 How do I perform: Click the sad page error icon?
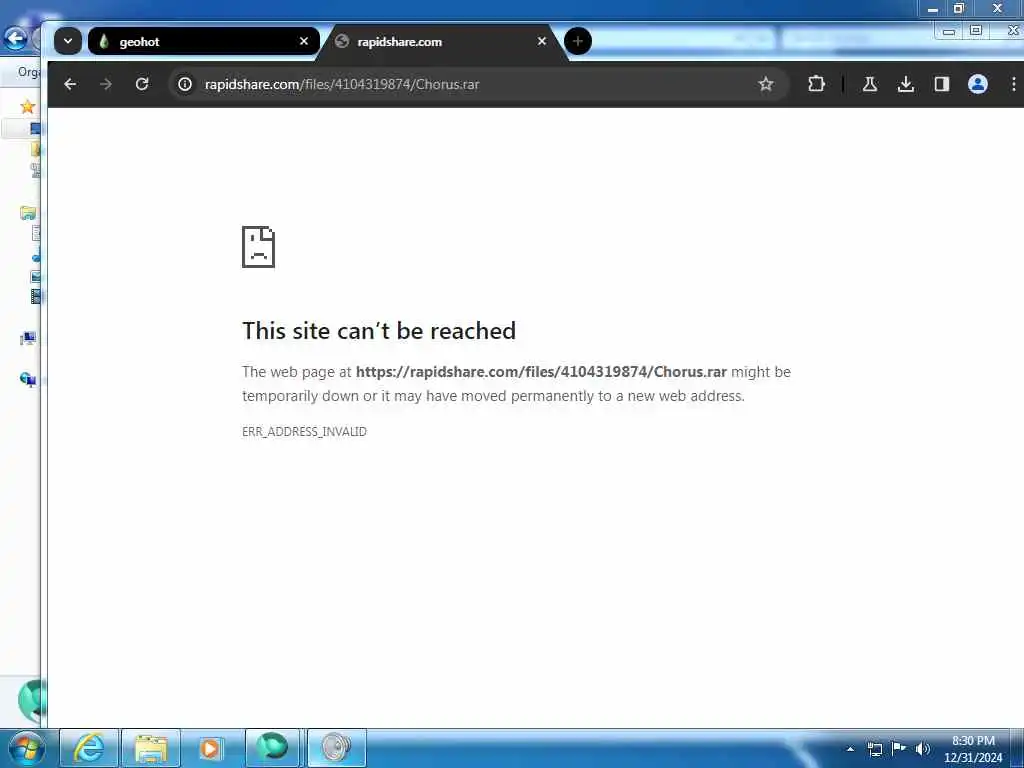(259, 247)
